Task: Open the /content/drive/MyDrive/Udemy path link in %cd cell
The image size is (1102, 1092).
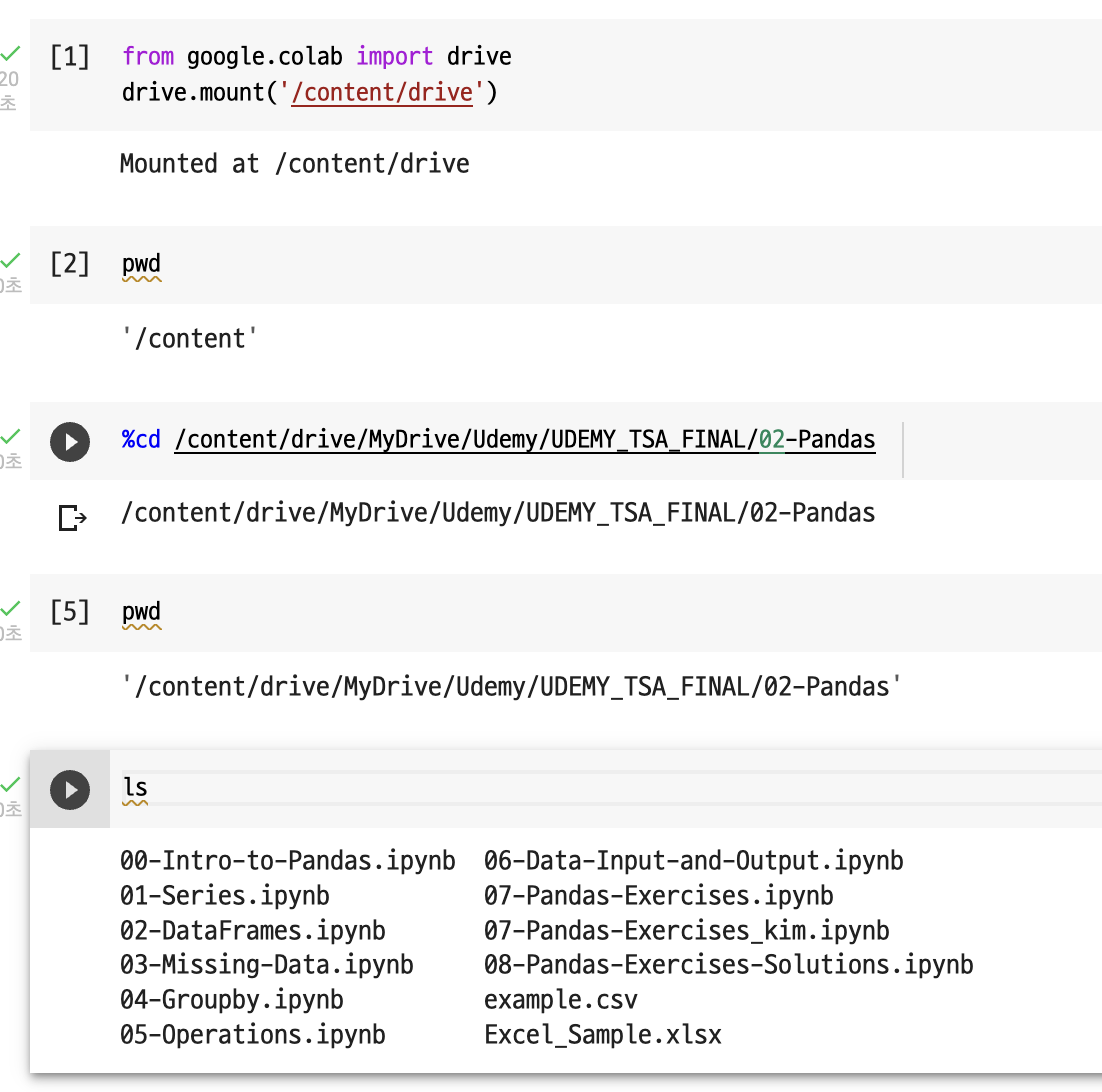Action: click(x=525, y=440)
